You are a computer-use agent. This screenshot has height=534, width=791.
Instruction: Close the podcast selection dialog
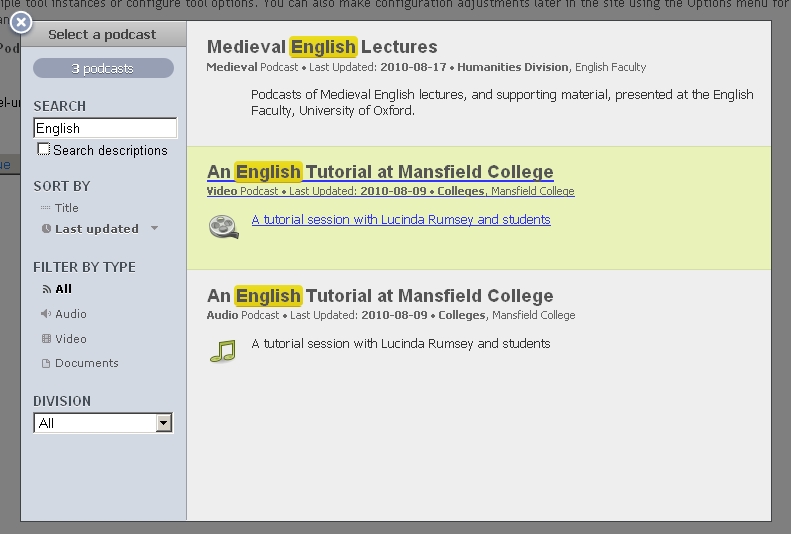pos(21,21)
